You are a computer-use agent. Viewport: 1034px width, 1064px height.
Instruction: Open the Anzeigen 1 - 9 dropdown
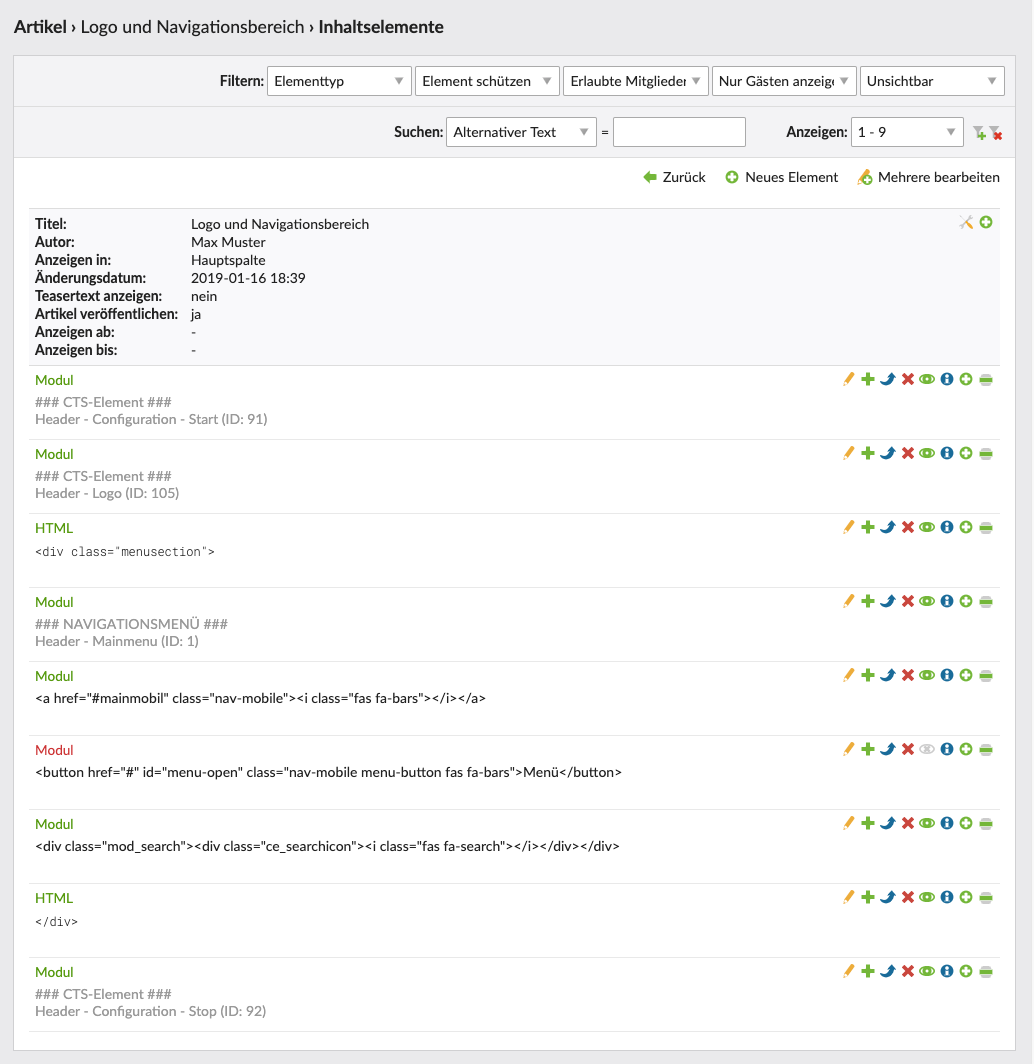point(906,132)
